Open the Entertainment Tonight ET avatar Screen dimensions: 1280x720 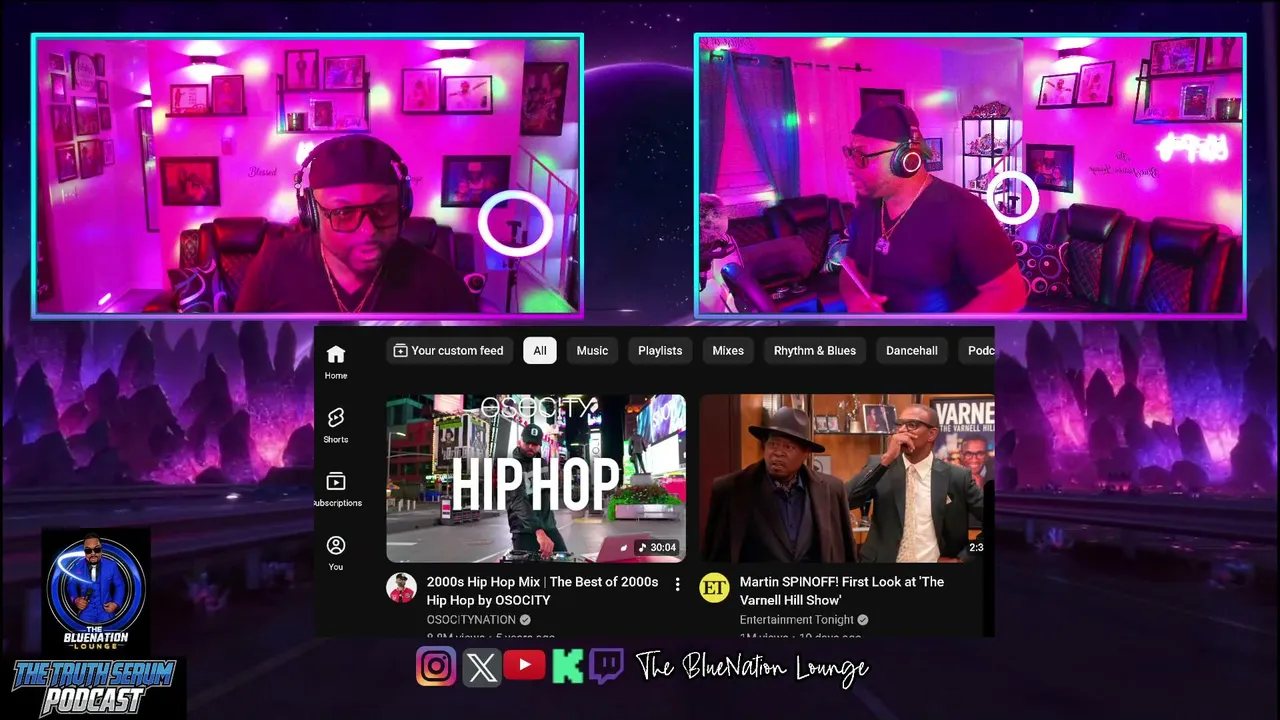point(714,588)
